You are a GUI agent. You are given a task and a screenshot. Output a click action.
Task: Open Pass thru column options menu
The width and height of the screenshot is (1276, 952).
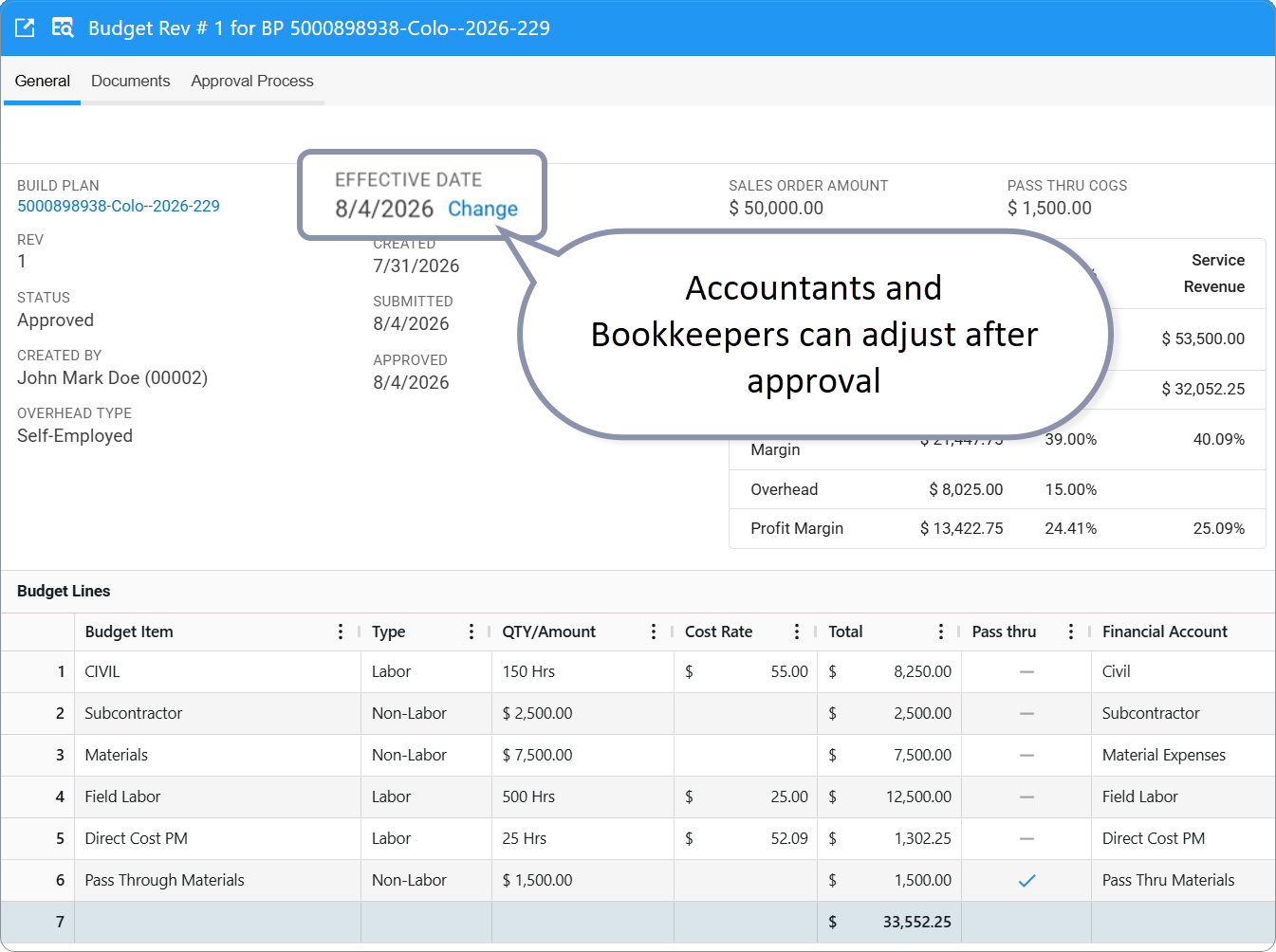click(1071, 632)
